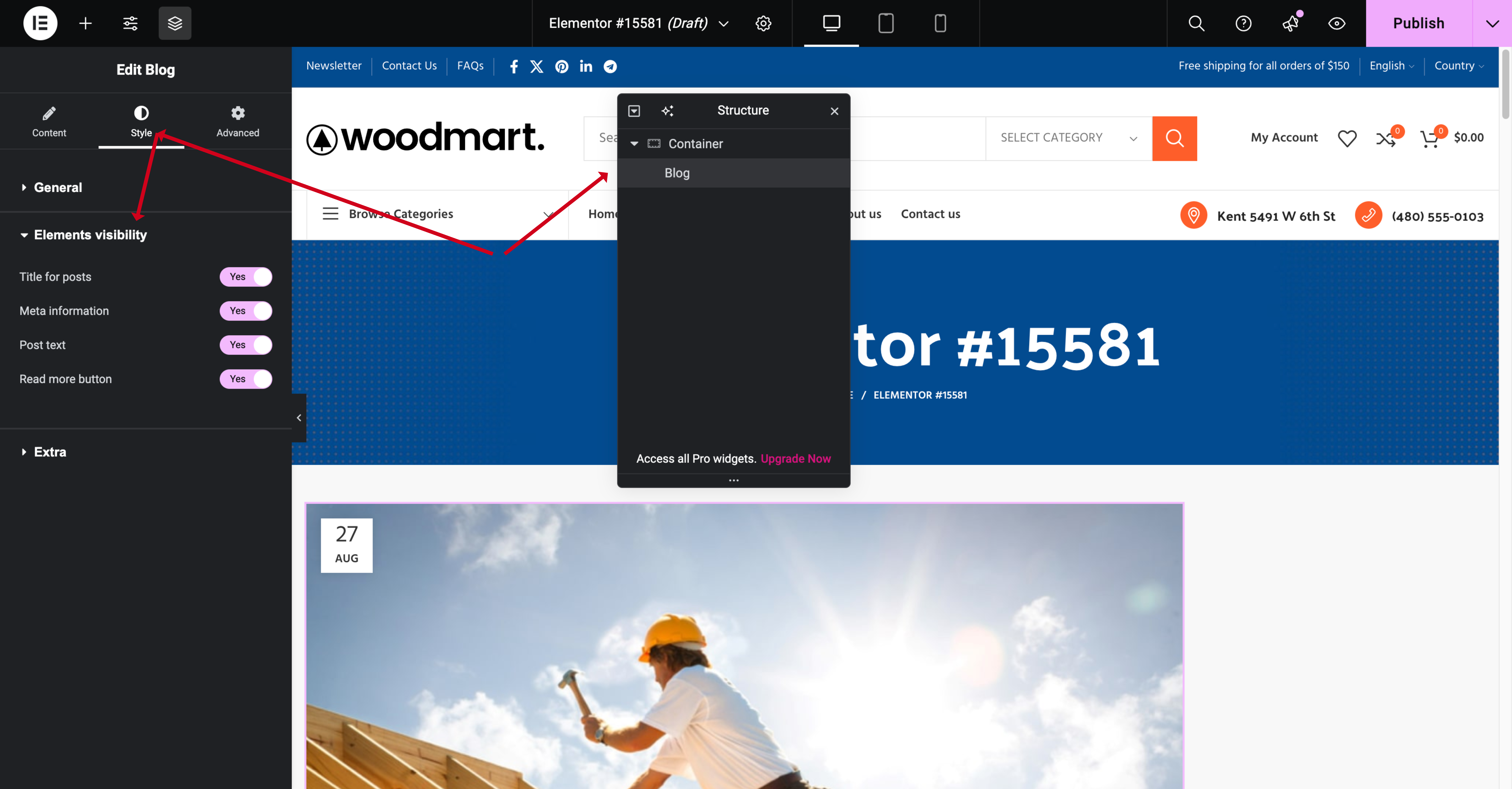
Task: Open the Finder search icon
Action: (x=1196, y=24)
